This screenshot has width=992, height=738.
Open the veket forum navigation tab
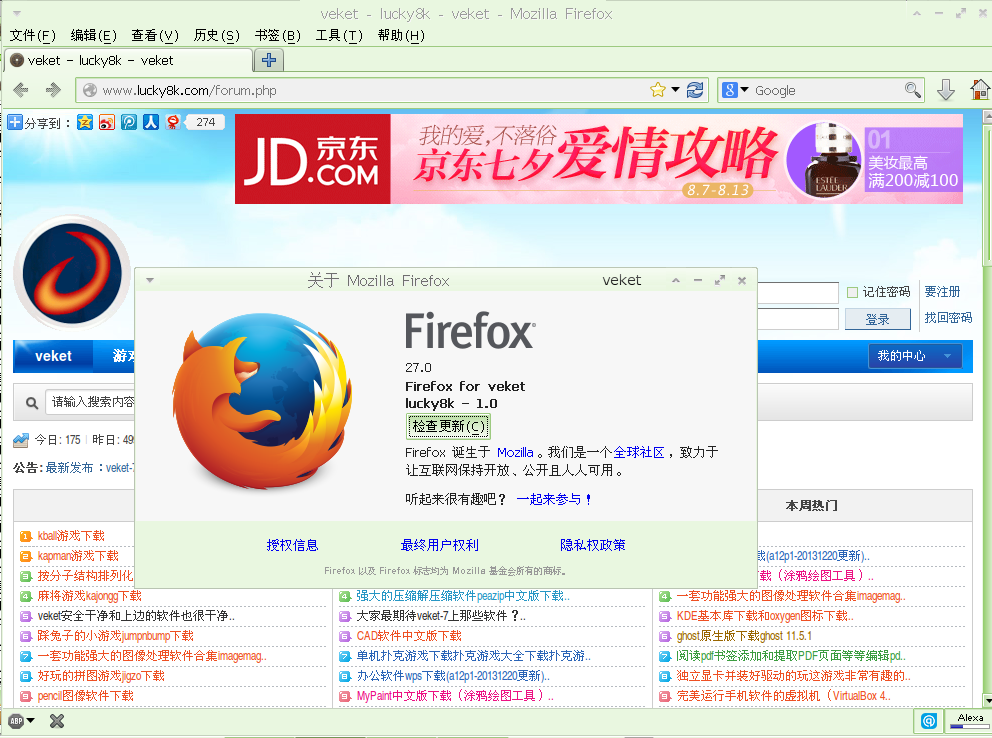(x=53, y=356)
